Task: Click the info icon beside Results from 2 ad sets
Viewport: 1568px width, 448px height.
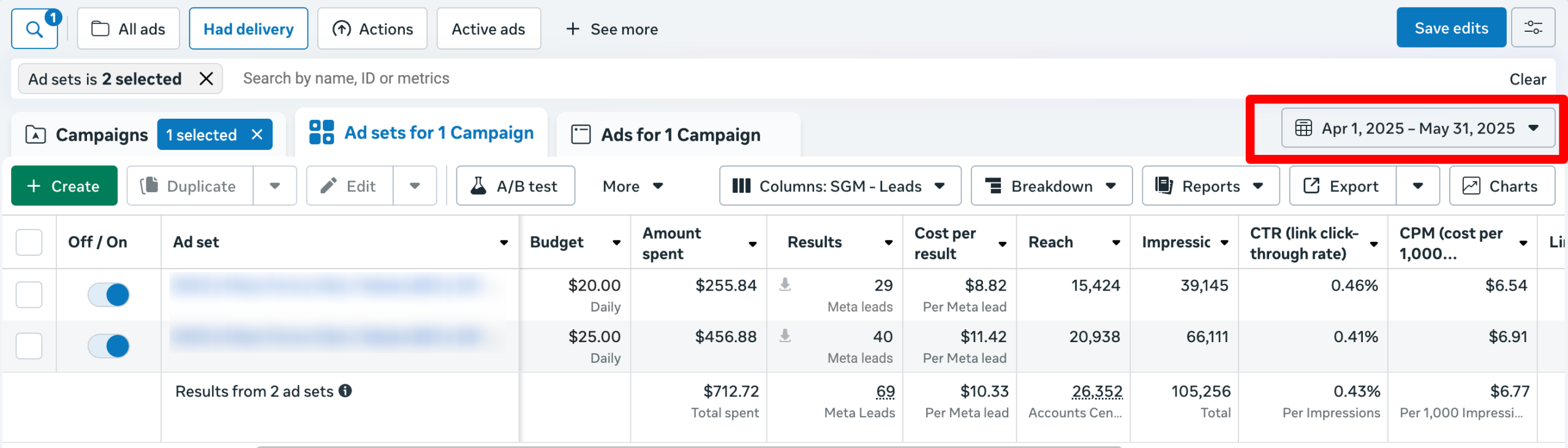Action: [x=345, y=391]
